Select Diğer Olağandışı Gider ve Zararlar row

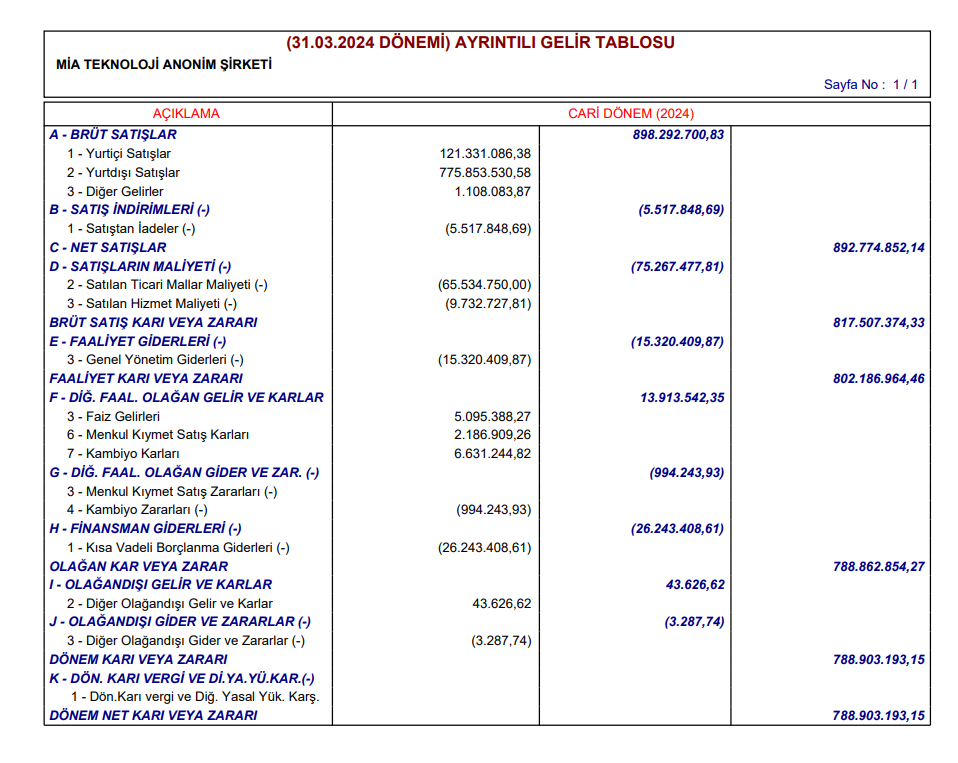coord(186,641)
